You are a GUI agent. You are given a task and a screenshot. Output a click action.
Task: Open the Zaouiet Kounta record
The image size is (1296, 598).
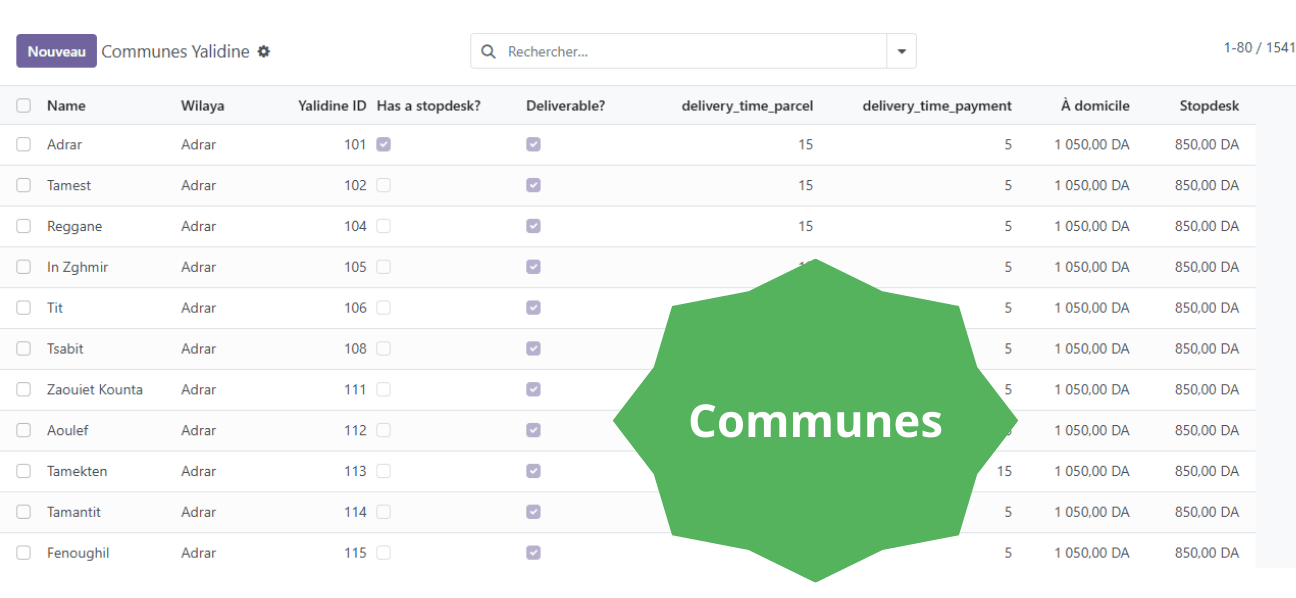point(95,389)
